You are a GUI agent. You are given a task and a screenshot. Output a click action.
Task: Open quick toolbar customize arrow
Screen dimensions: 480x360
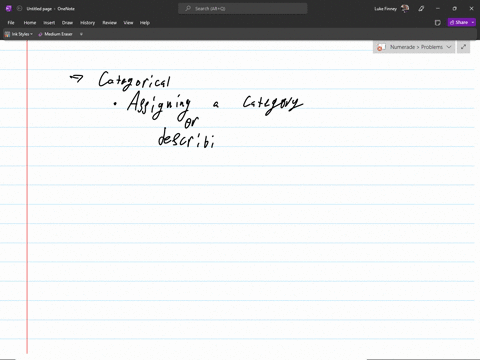tap(81, 34)
